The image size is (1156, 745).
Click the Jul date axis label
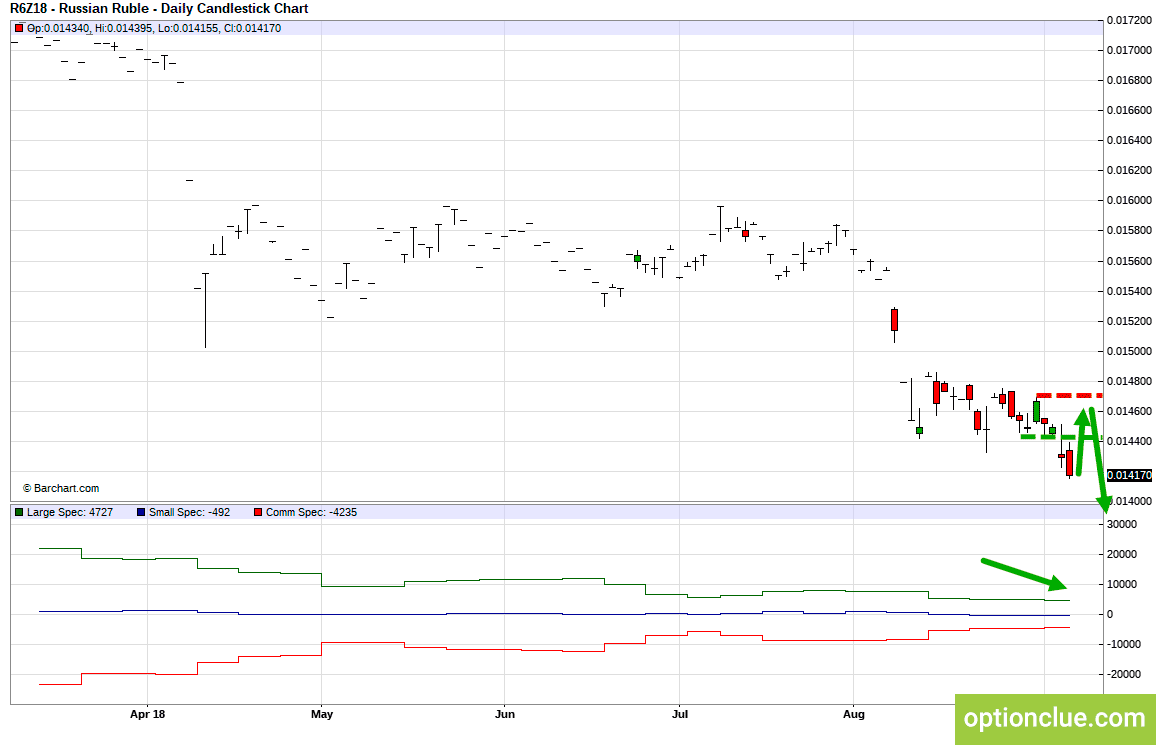click(680, 714)
